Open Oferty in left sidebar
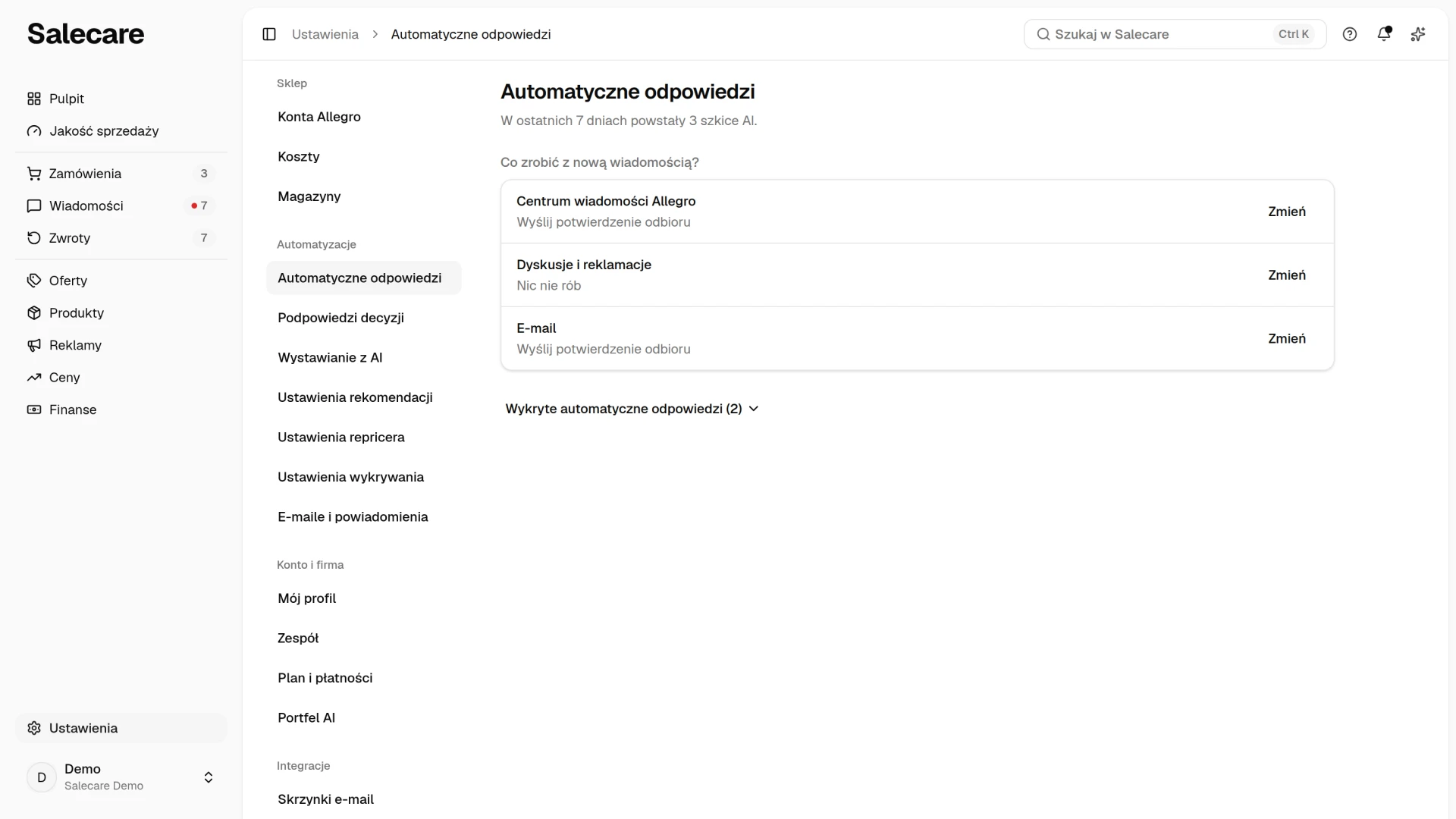This screenshot has width=1456, height=819. click(x=121, y=281)
